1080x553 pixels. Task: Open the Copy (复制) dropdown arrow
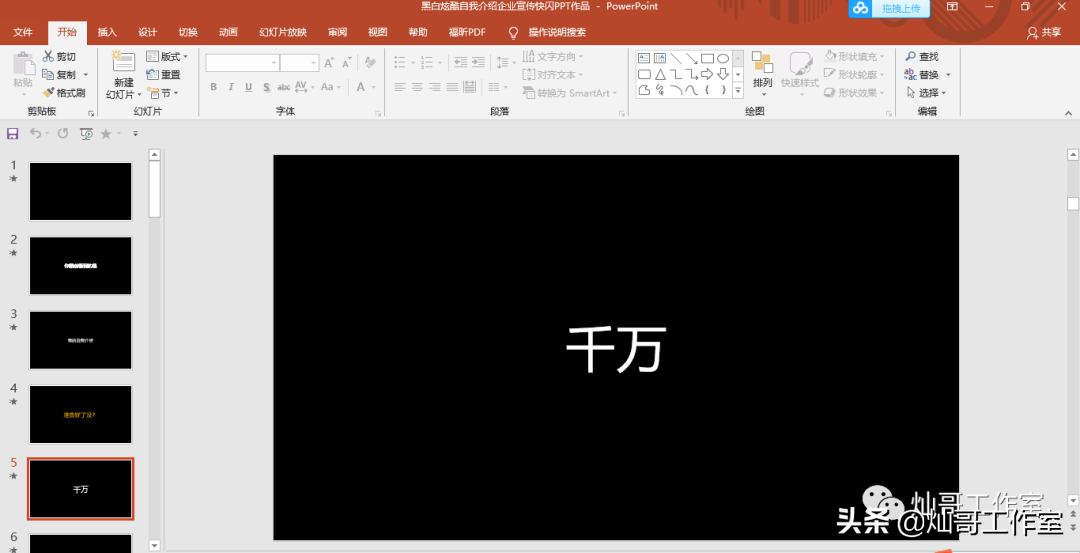coord(86,74)
